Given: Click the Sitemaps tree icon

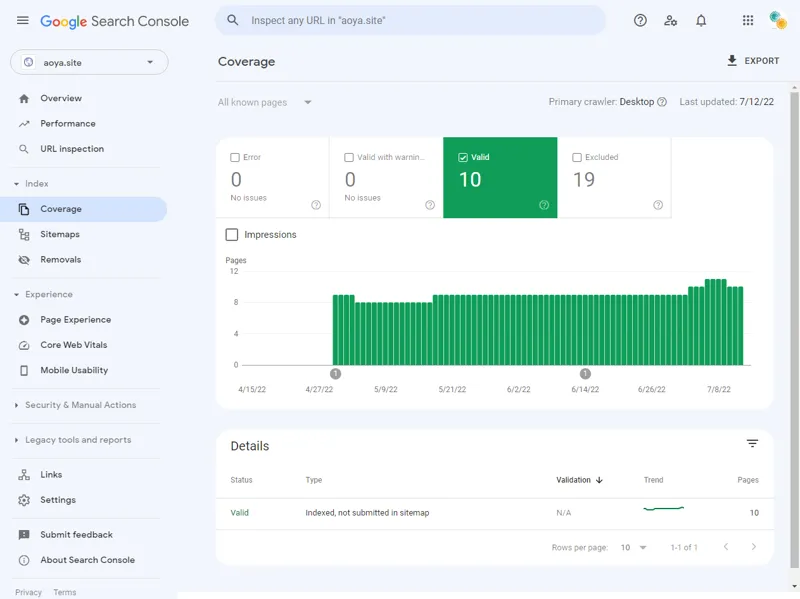Looking at the screenshot, I should (24, 235).
